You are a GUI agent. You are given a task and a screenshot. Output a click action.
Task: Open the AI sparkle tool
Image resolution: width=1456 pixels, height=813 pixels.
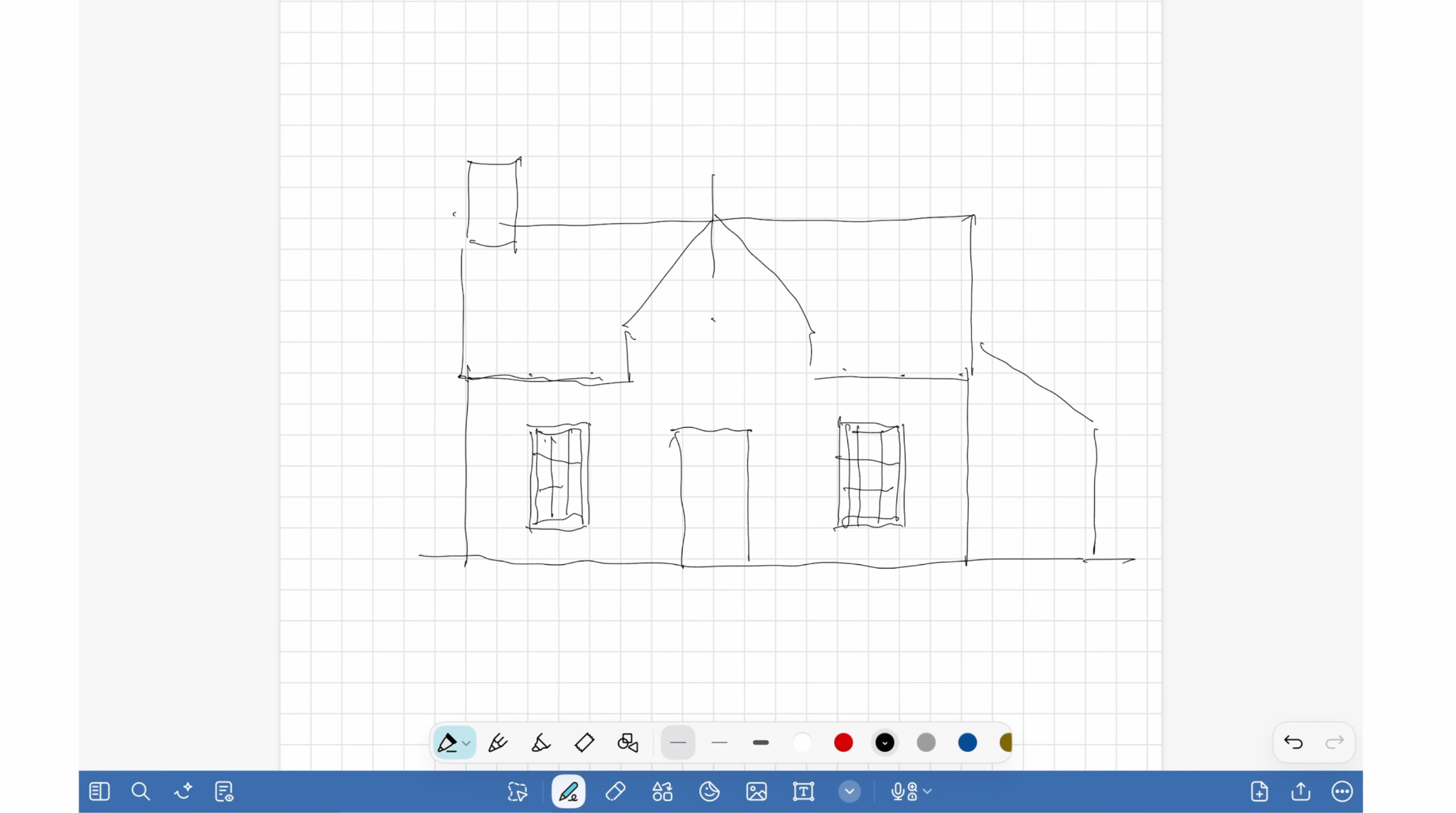point(183,792)
